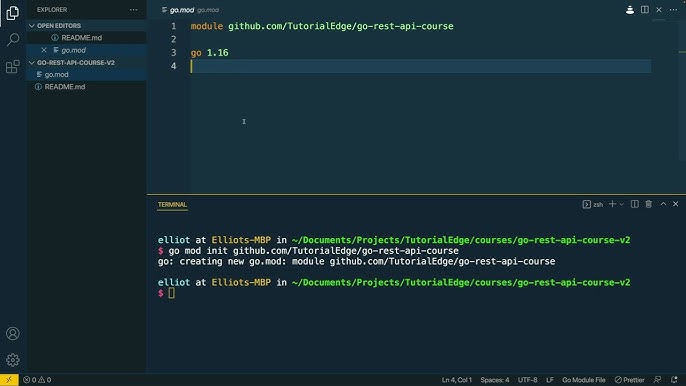Viewport: 686px width, 386px height.
Task: Collapse the Open Editors section
Action: tap(32, 26)
